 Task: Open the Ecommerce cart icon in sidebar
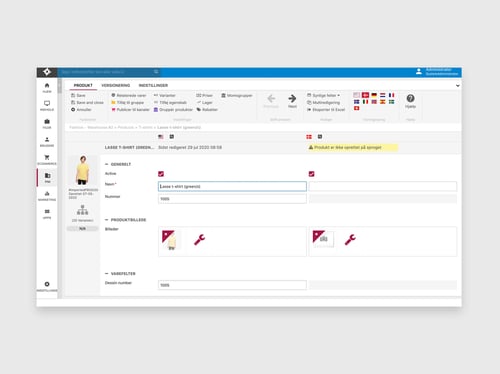click(x=47, y=157)
